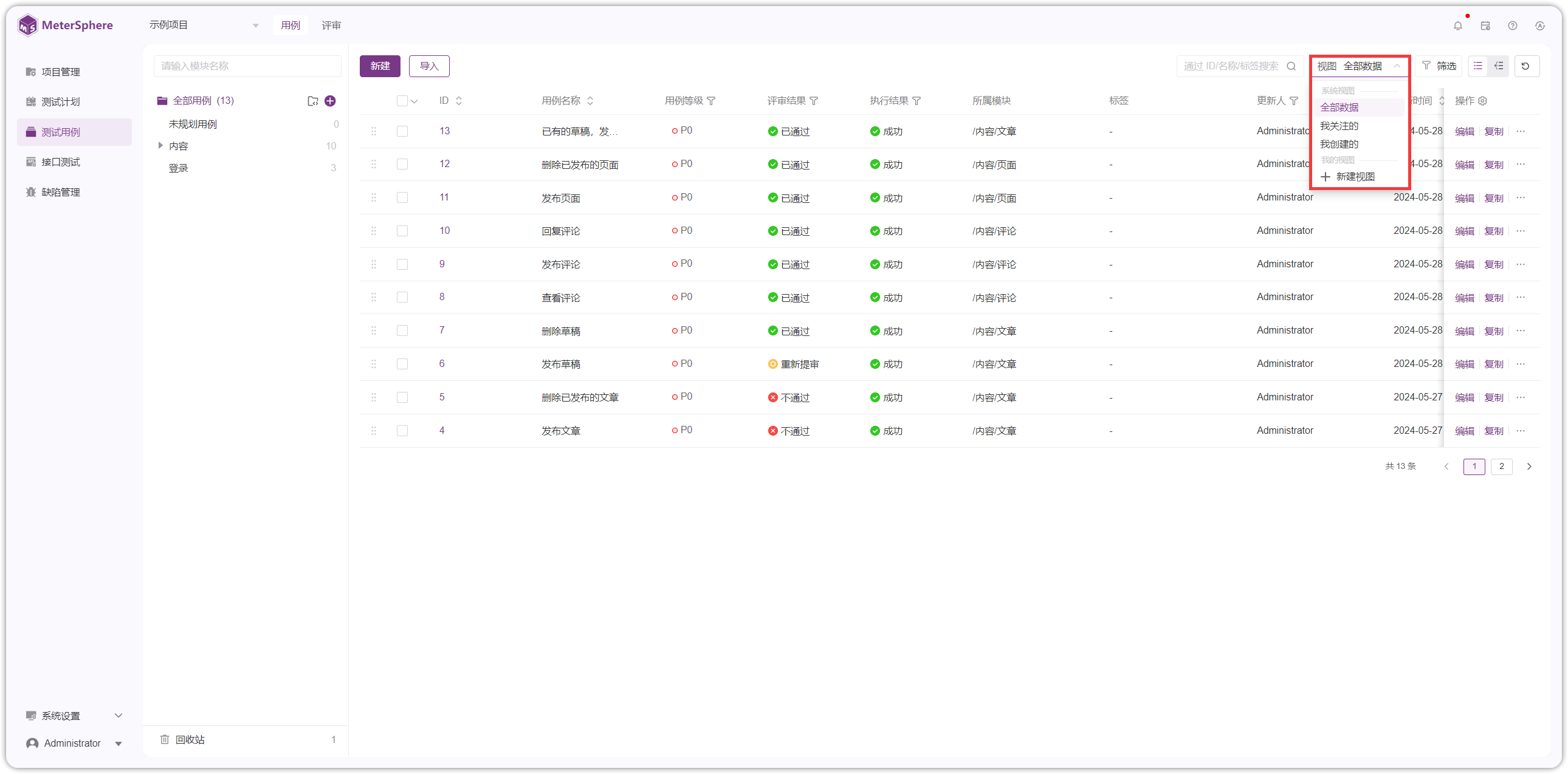Go to page 2
Viewport: 1568px width, 774px height.
coord(1501,467)
